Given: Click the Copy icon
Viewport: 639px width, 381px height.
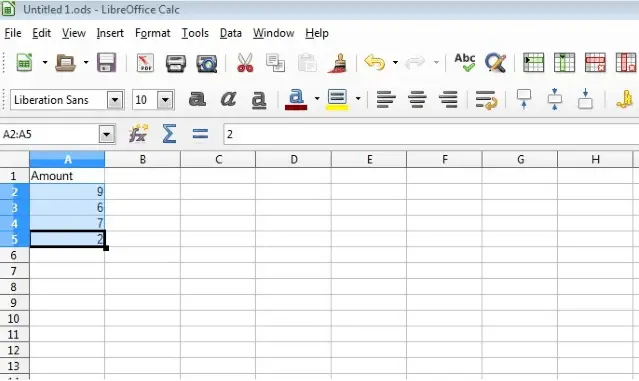Looking at the screenshot, I should [275, 63].
